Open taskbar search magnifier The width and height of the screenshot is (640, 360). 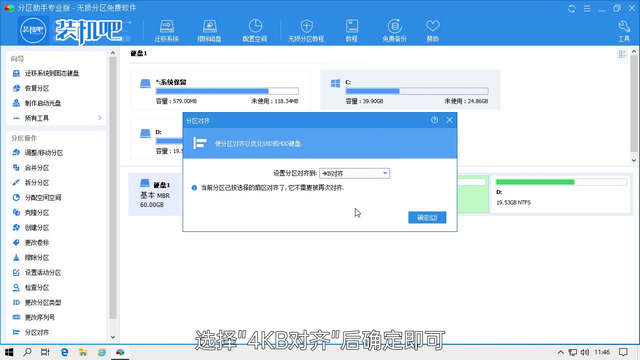(x=27, y=352)
